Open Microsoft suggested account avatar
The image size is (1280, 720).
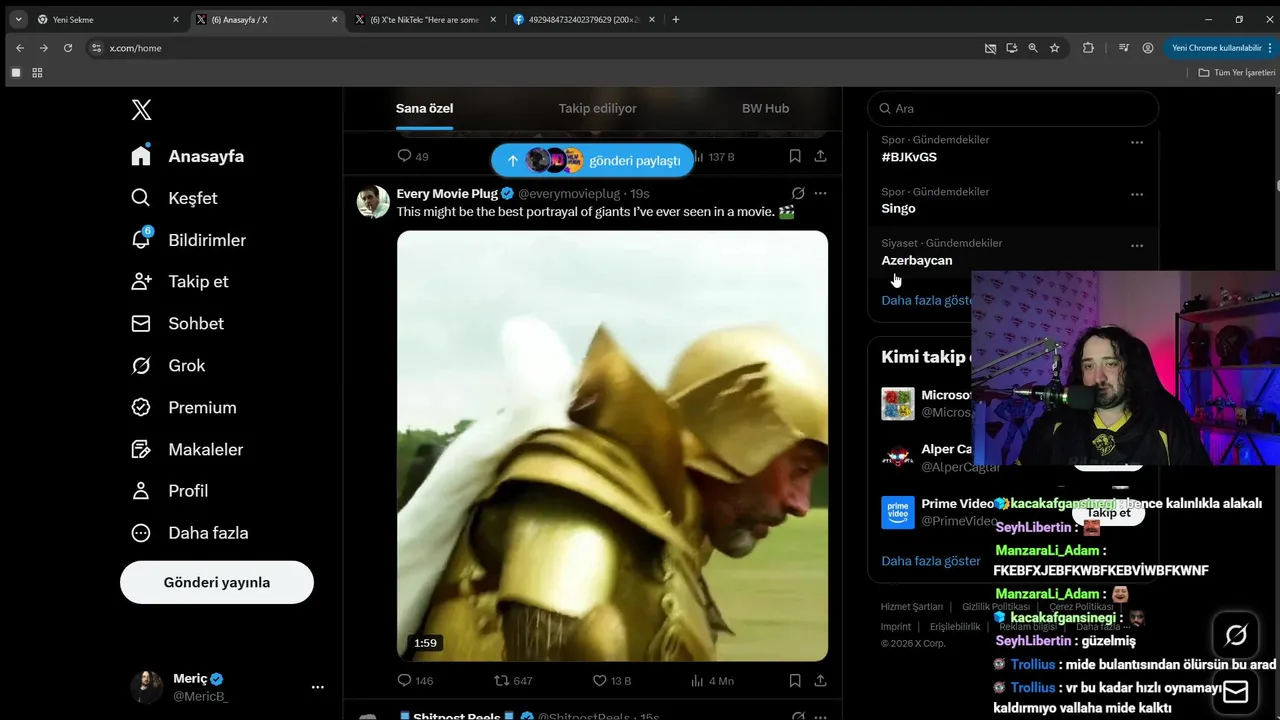click(x=898, y=404)
